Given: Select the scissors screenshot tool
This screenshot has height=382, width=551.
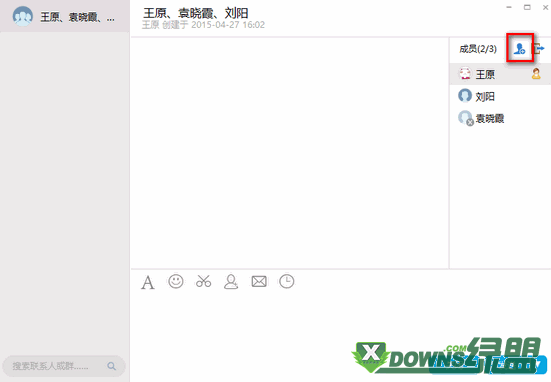Looking at the screenshot, I should click(x=203, y=281).
